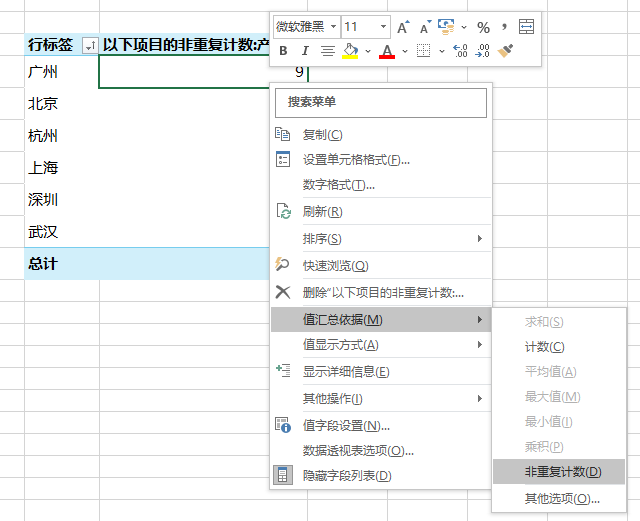The height and width of the screenshot is (521, 640).
Task: Click the 搜索菜单 search box
Action: point(380,102)
